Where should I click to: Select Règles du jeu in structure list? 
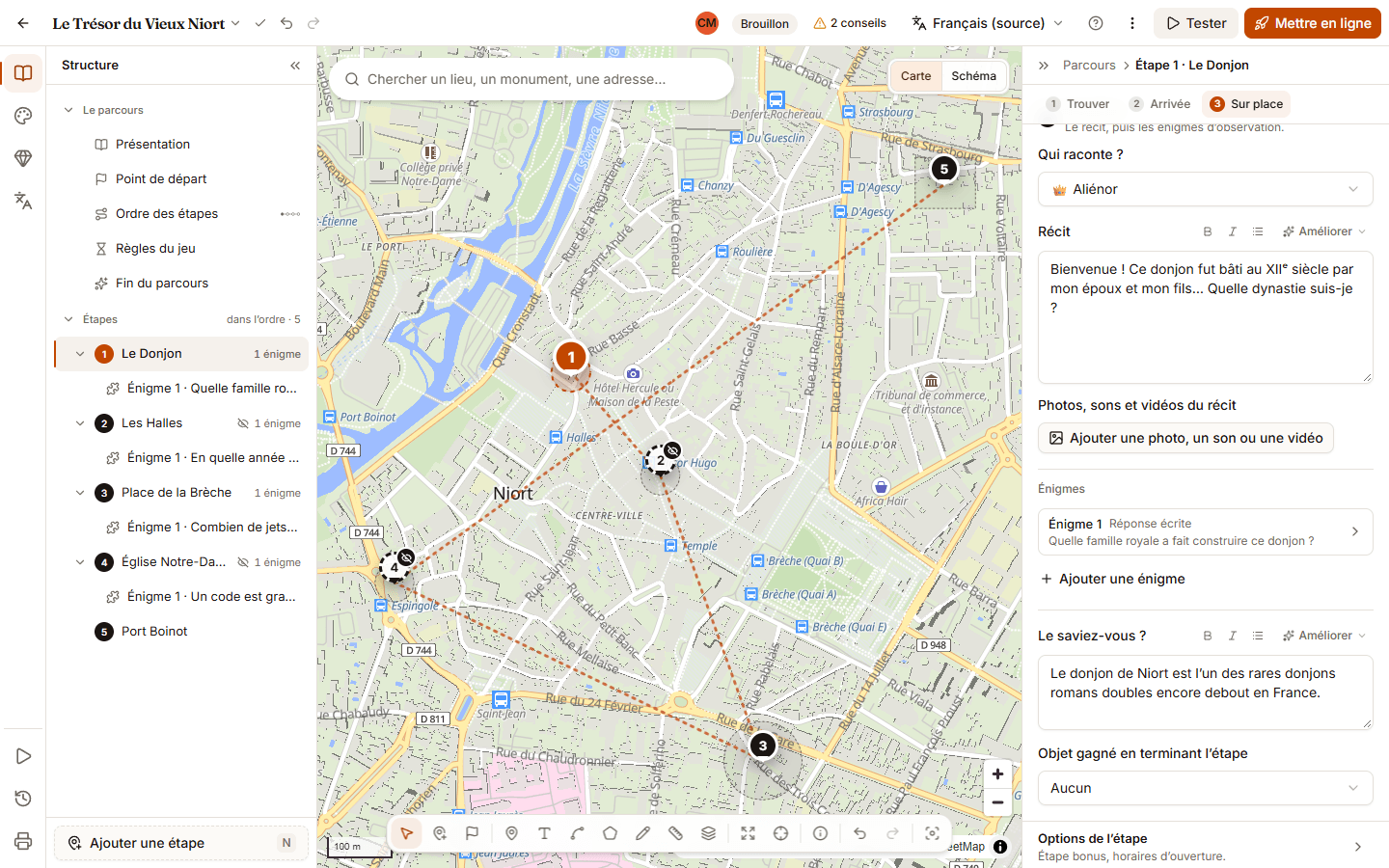pos(181,249)
